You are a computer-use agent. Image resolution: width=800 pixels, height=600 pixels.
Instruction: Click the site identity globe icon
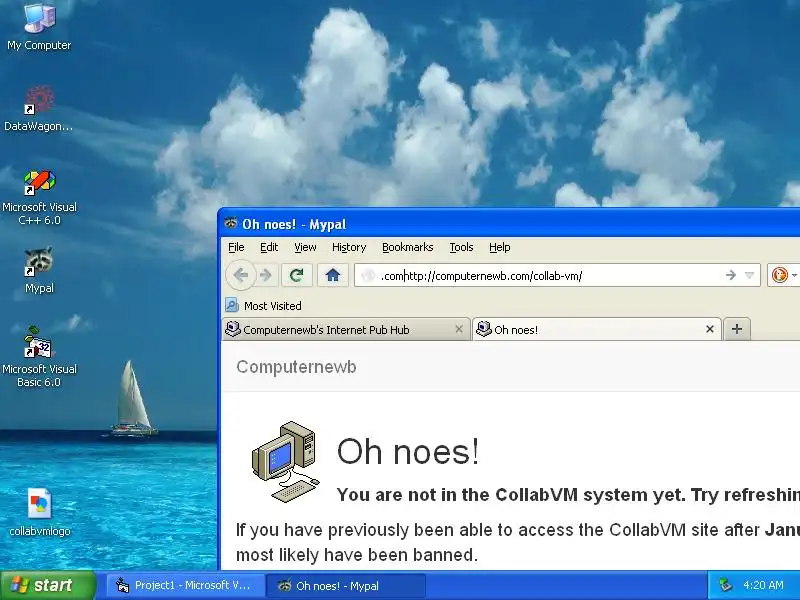coord(367,276)
